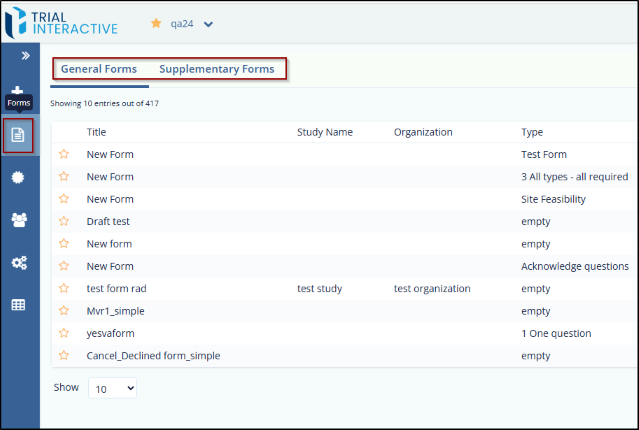The image size is (639, 430).
Task: Star the Draft test form
Action: (x=64, y=220)
